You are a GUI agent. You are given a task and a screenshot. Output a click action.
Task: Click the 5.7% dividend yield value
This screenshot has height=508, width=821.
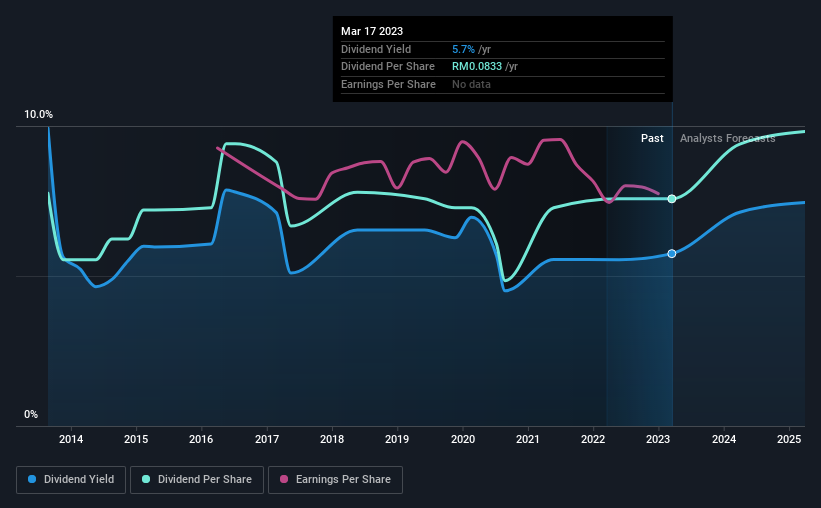pyautogui.click(x=463, y=49)
